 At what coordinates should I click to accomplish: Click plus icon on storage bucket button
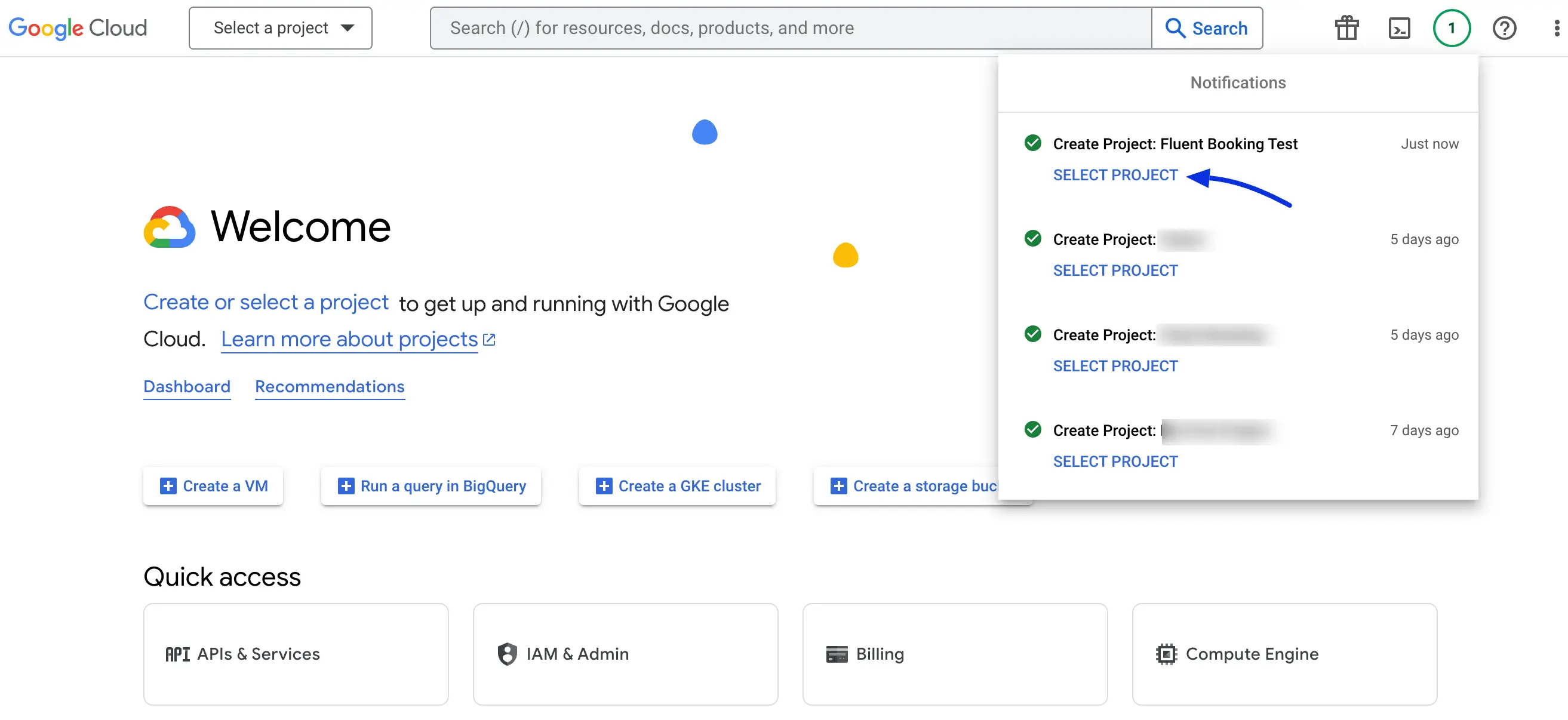[x=838, y=487]
